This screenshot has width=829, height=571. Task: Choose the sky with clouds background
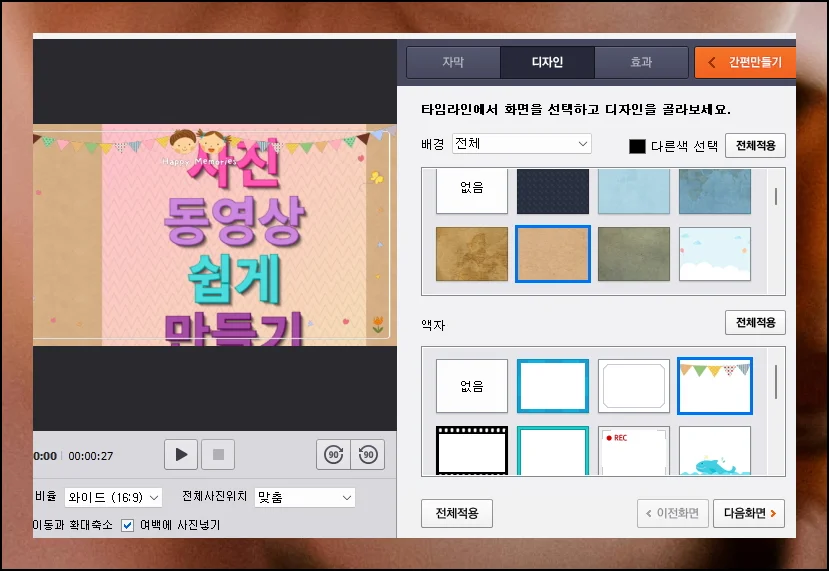coord(715,254)
